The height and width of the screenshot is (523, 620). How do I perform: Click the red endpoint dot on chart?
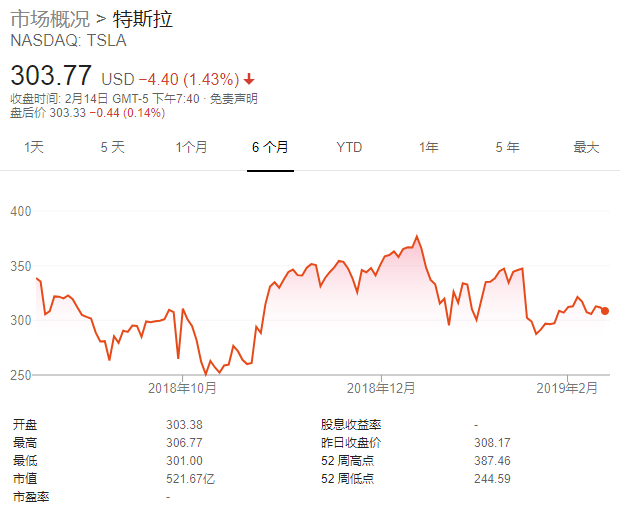point(605,311)
